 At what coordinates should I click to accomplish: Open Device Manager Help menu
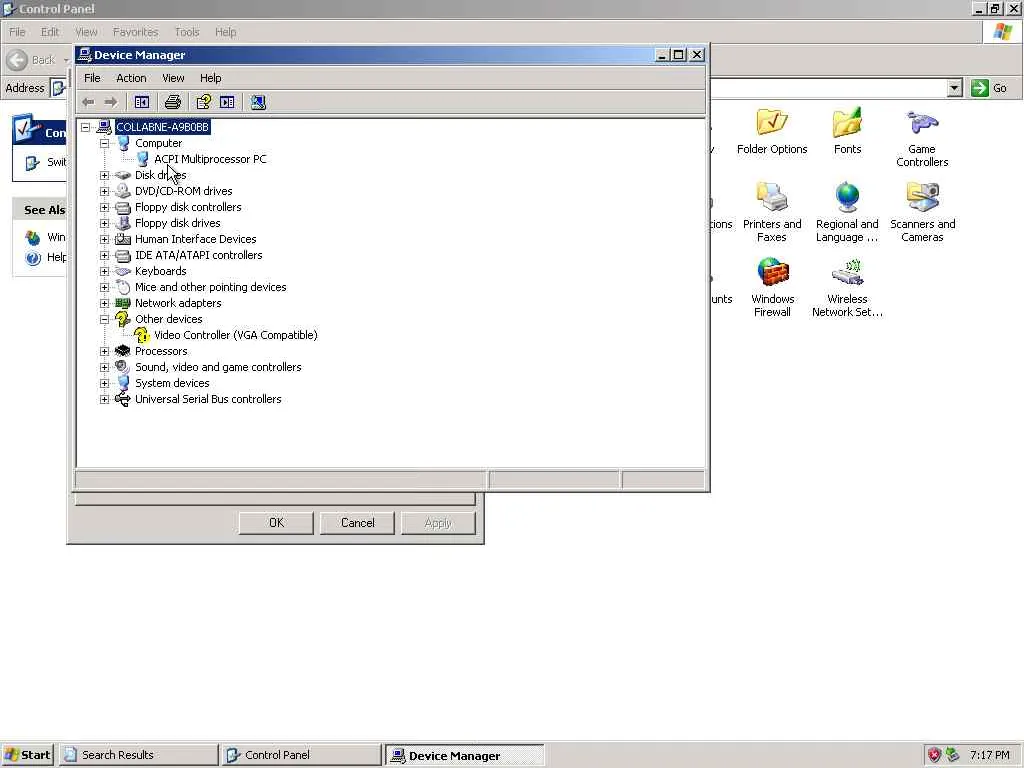pos(210,78)
